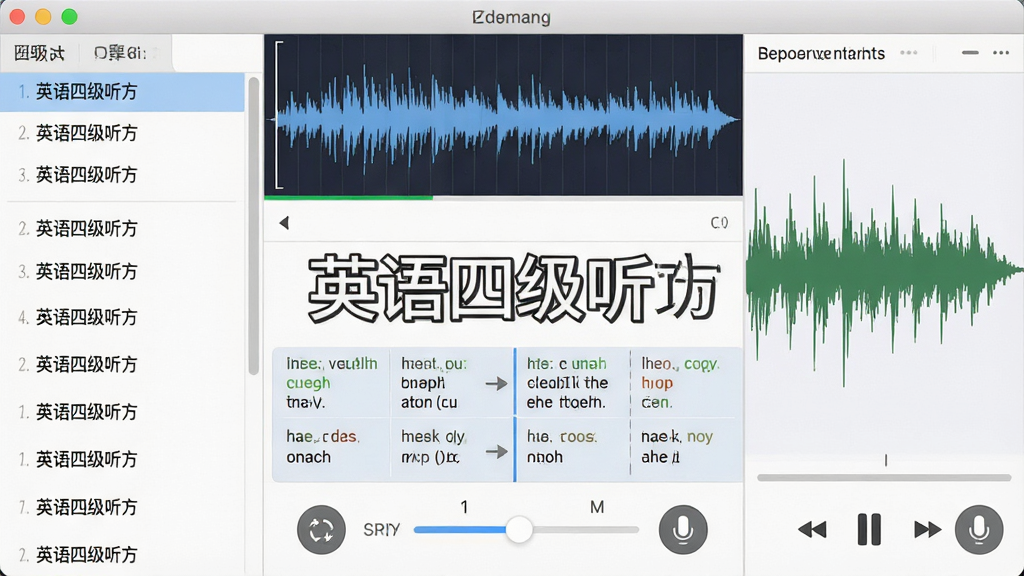This screenshot has width=1024, height=576.
Task: Click the green waveform in the right panel
Action: [884, 271]
